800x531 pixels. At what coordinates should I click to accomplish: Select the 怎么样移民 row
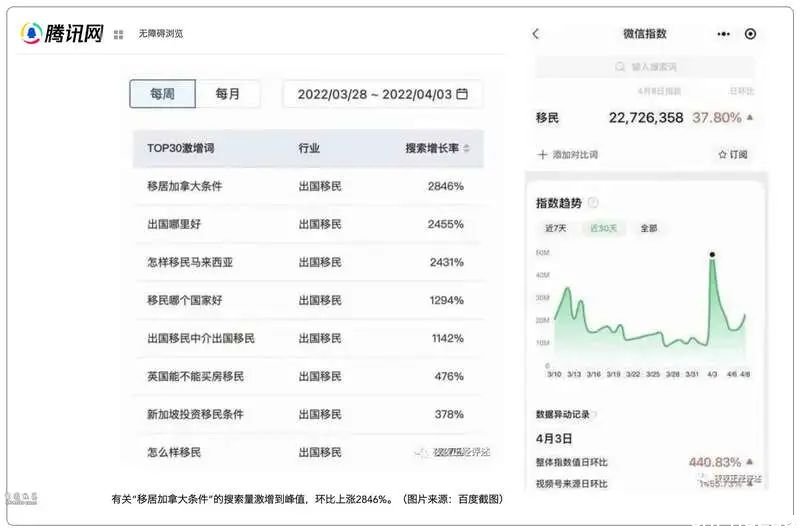[308, 452]
